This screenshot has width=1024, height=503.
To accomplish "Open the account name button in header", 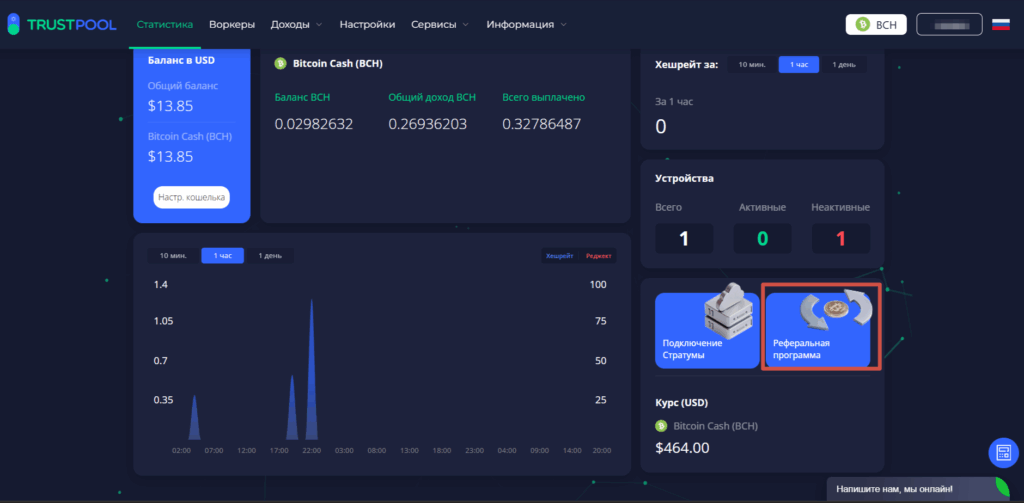I will click(949, 24).
